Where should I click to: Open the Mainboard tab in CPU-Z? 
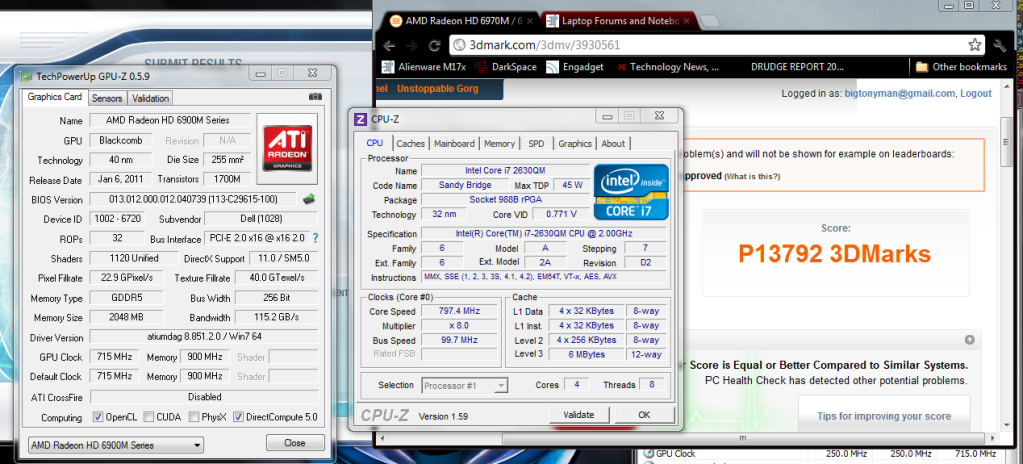pyautogui.click(x=454, y=144)
